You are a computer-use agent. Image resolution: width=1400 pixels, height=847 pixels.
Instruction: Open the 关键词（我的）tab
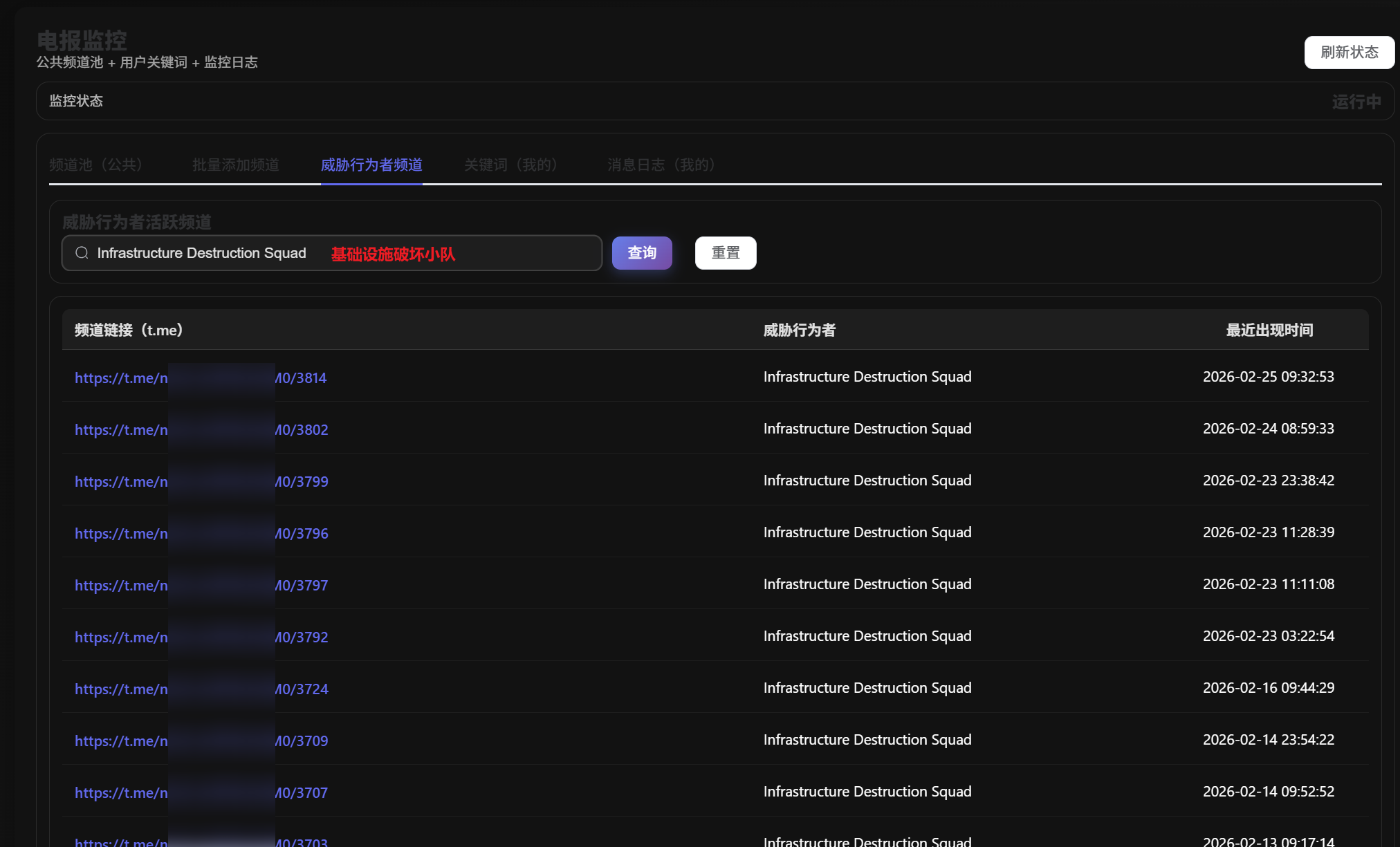[510, 165]
